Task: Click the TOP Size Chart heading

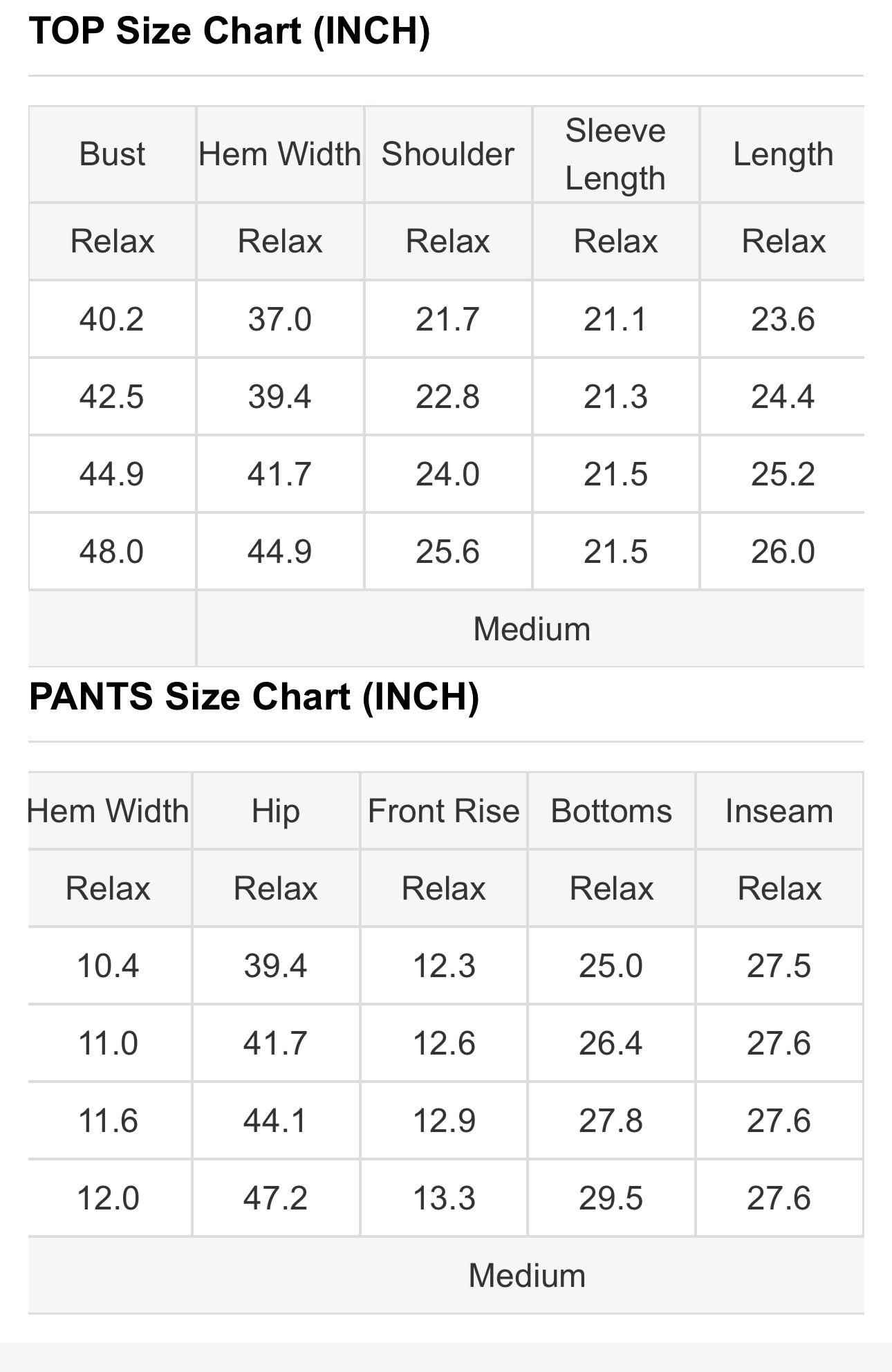Action: click(x=229, y=31)
